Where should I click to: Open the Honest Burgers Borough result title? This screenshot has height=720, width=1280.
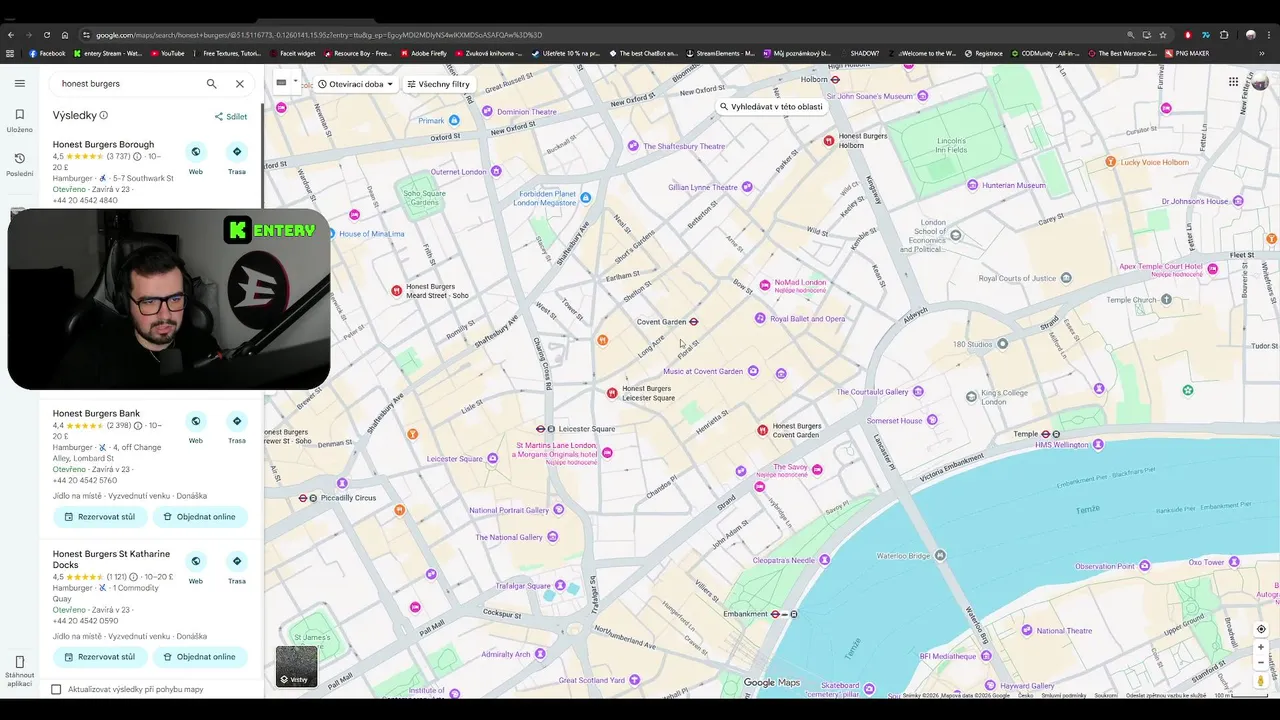103,144
